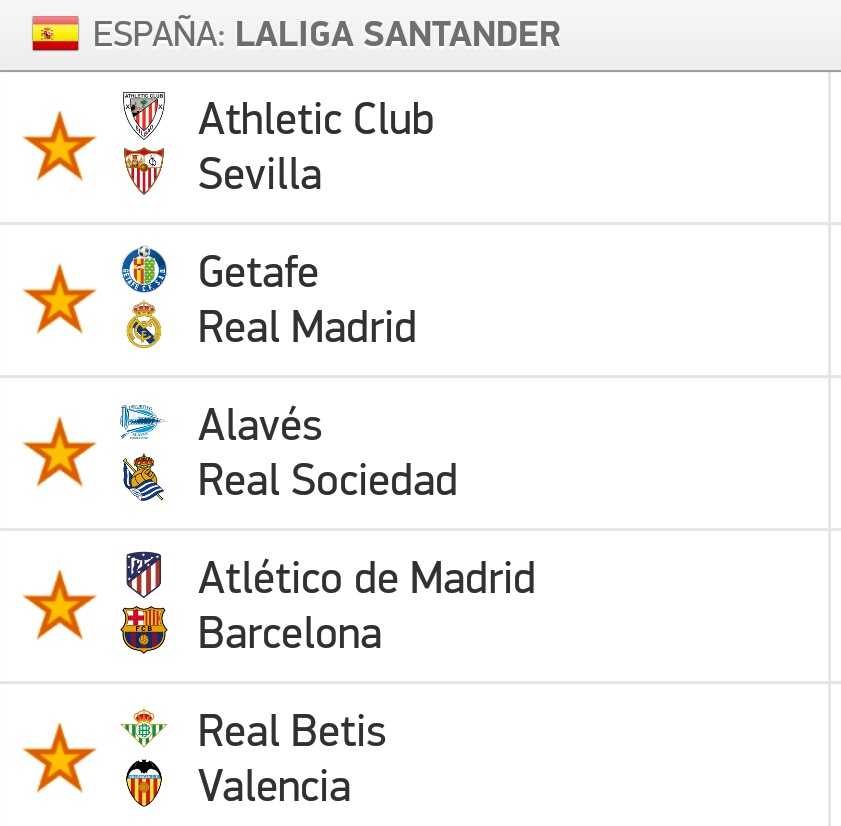Click the Alavés crest icon

[143, 422]
